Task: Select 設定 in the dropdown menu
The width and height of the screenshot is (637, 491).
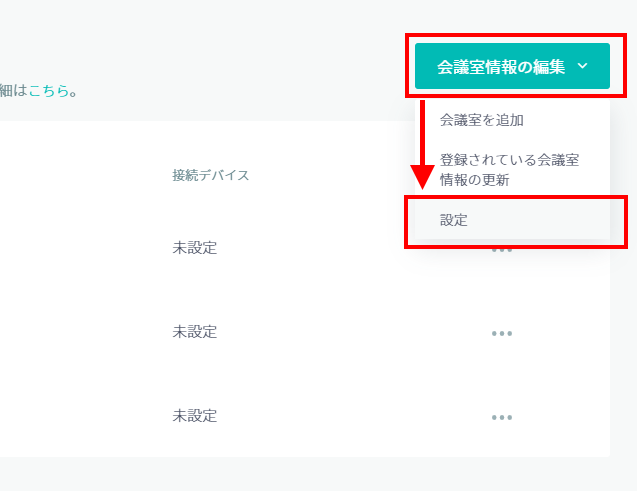Action: (x=512, y=220)
